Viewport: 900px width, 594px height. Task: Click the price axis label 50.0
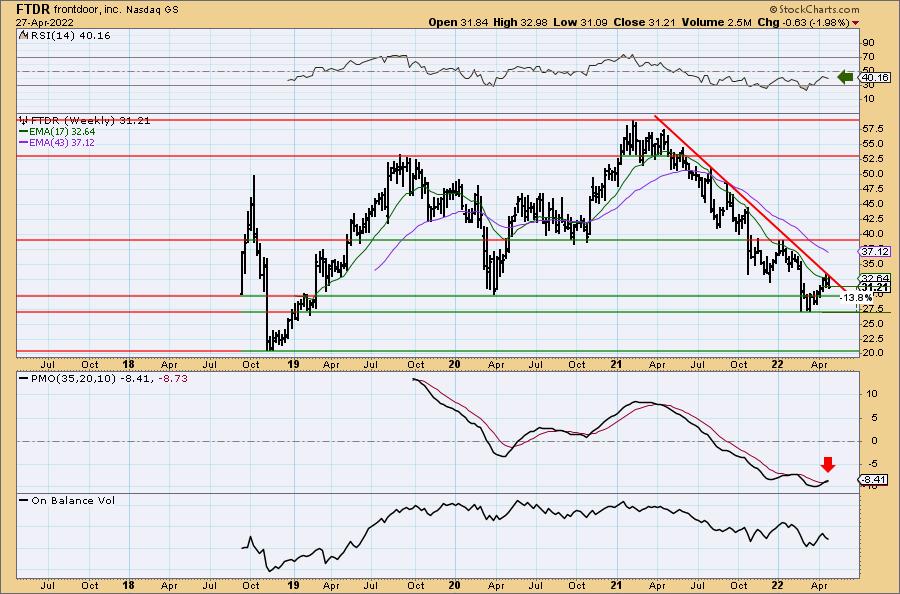(x=872, y=174)
